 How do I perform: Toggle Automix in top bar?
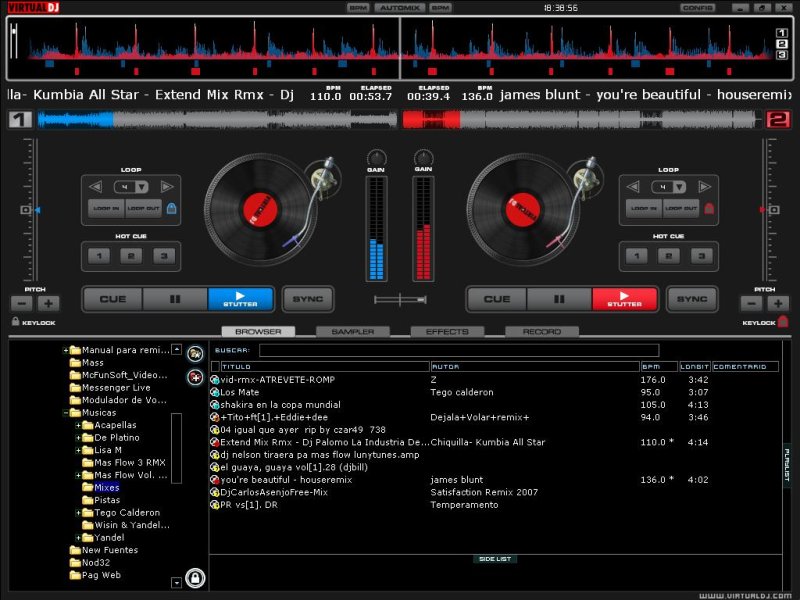[x=399, y=8]
